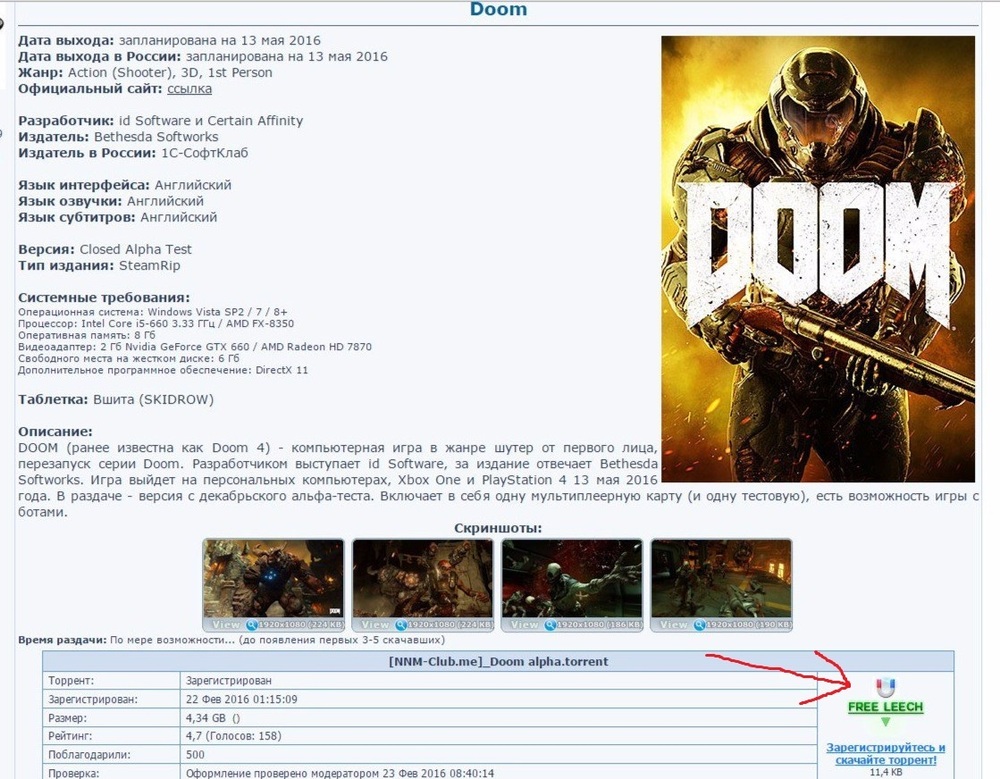Click the genre text 'Action (Shooter), 3D, 1st Person'
The width and height of the screenshot is (1000, 779).
coord(170,73)
